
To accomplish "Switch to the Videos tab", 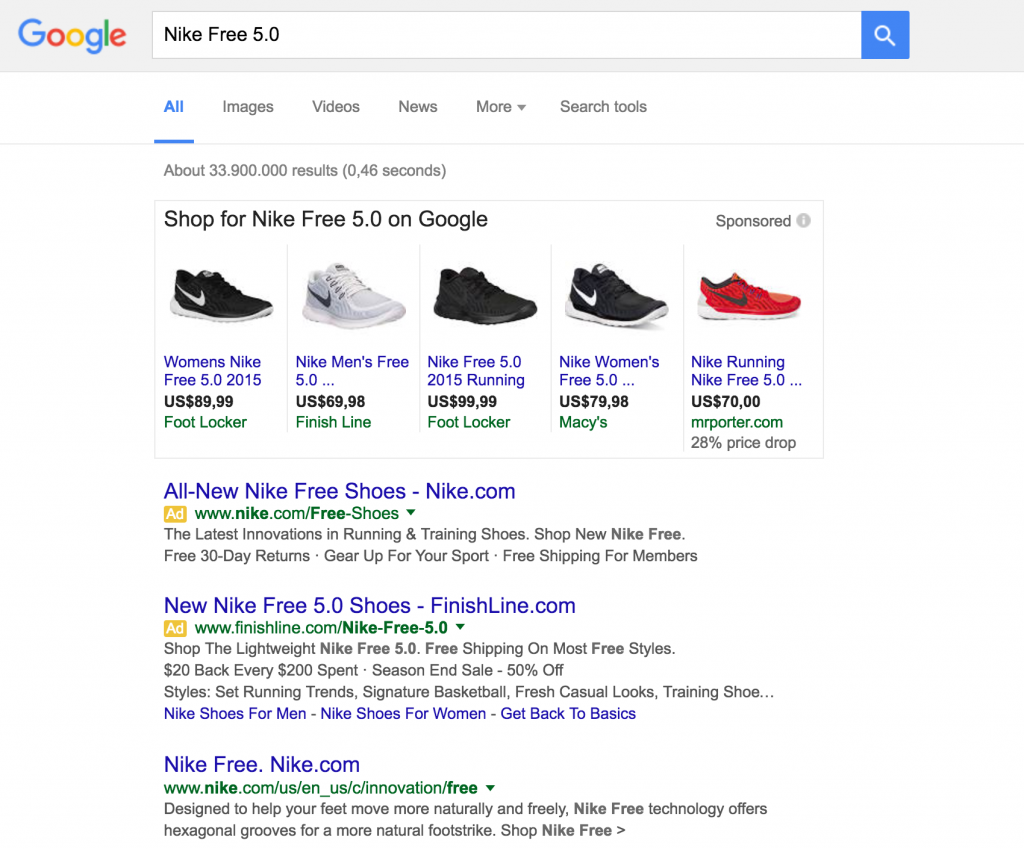I will [336, 106].
